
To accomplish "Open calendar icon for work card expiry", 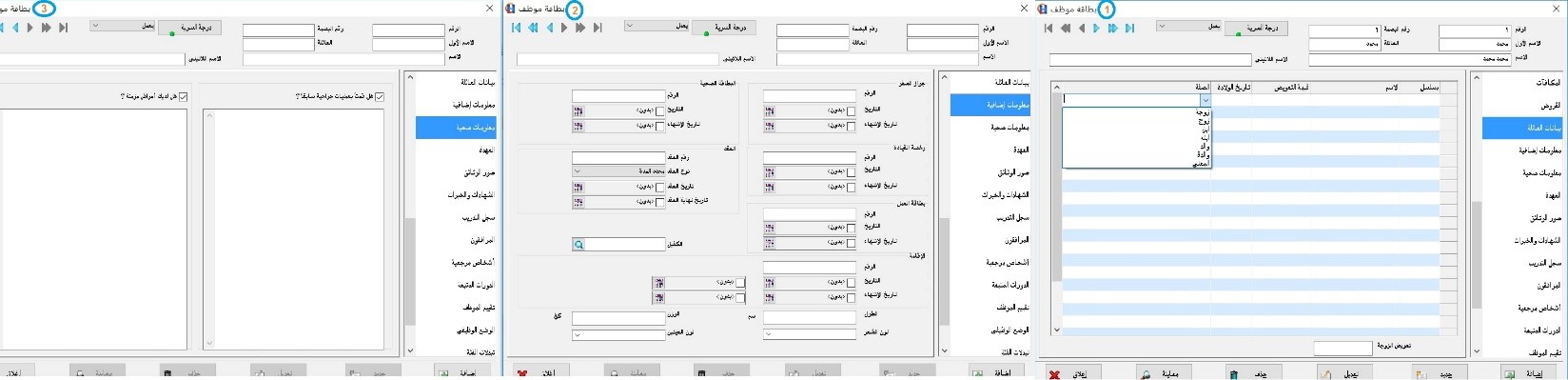I will point(769,243).
